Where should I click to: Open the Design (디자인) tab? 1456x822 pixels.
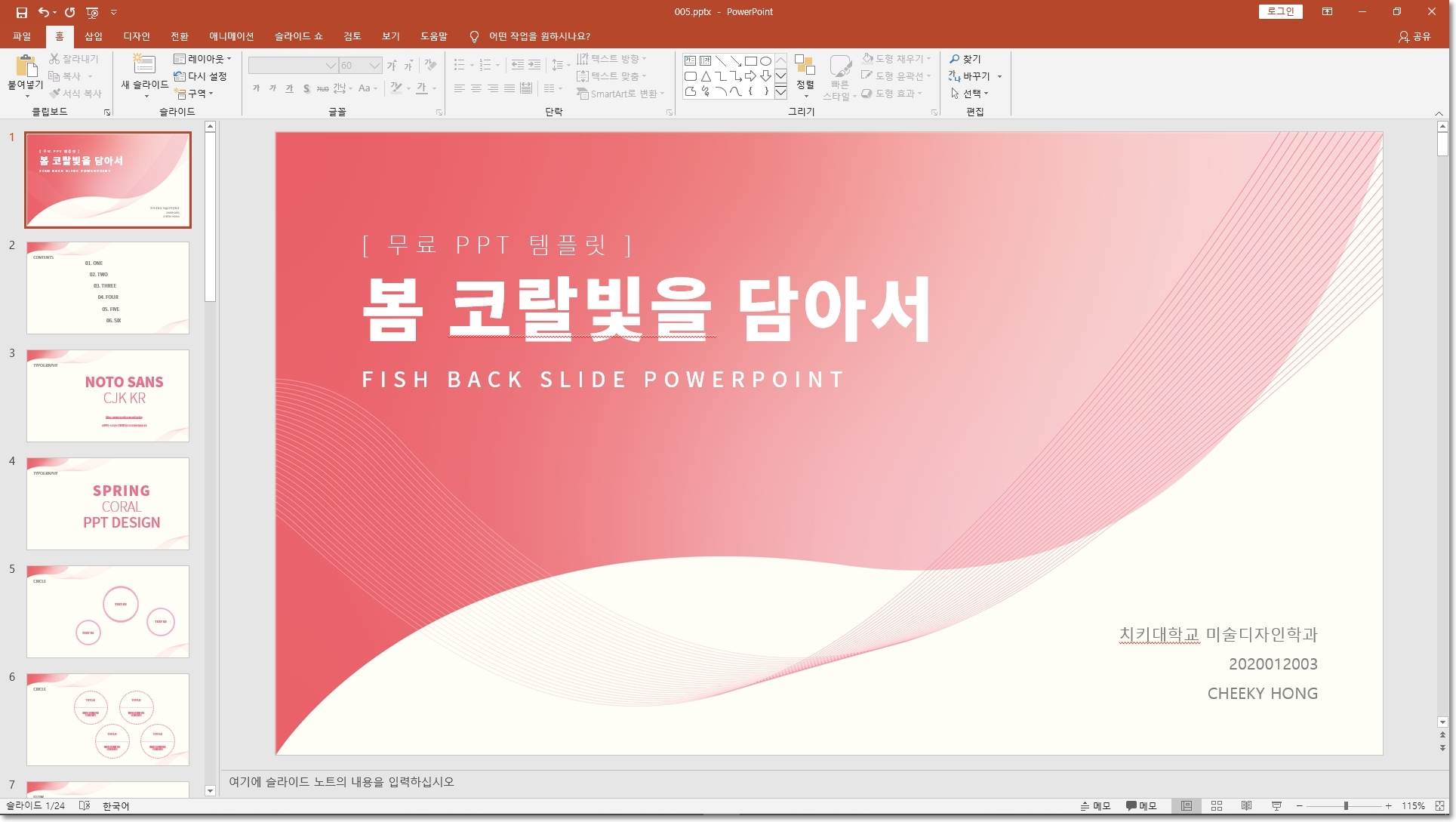137,36
